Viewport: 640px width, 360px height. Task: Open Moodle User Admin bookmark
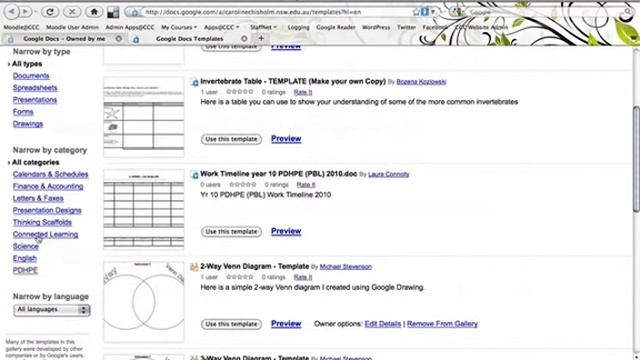coord(72,27)
